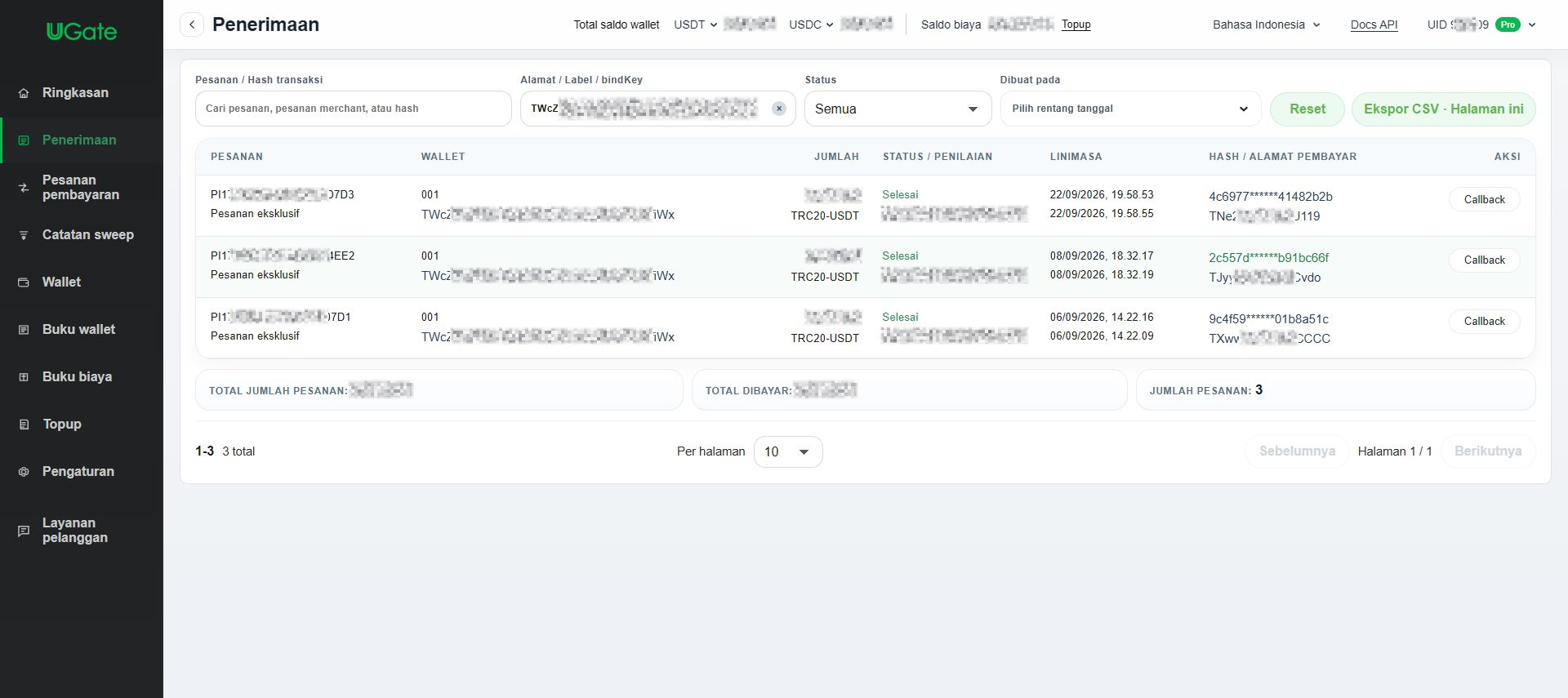Open the USDC wallet balance dropdown
The width and height of the screenshot is (1568, 698).
811,24
